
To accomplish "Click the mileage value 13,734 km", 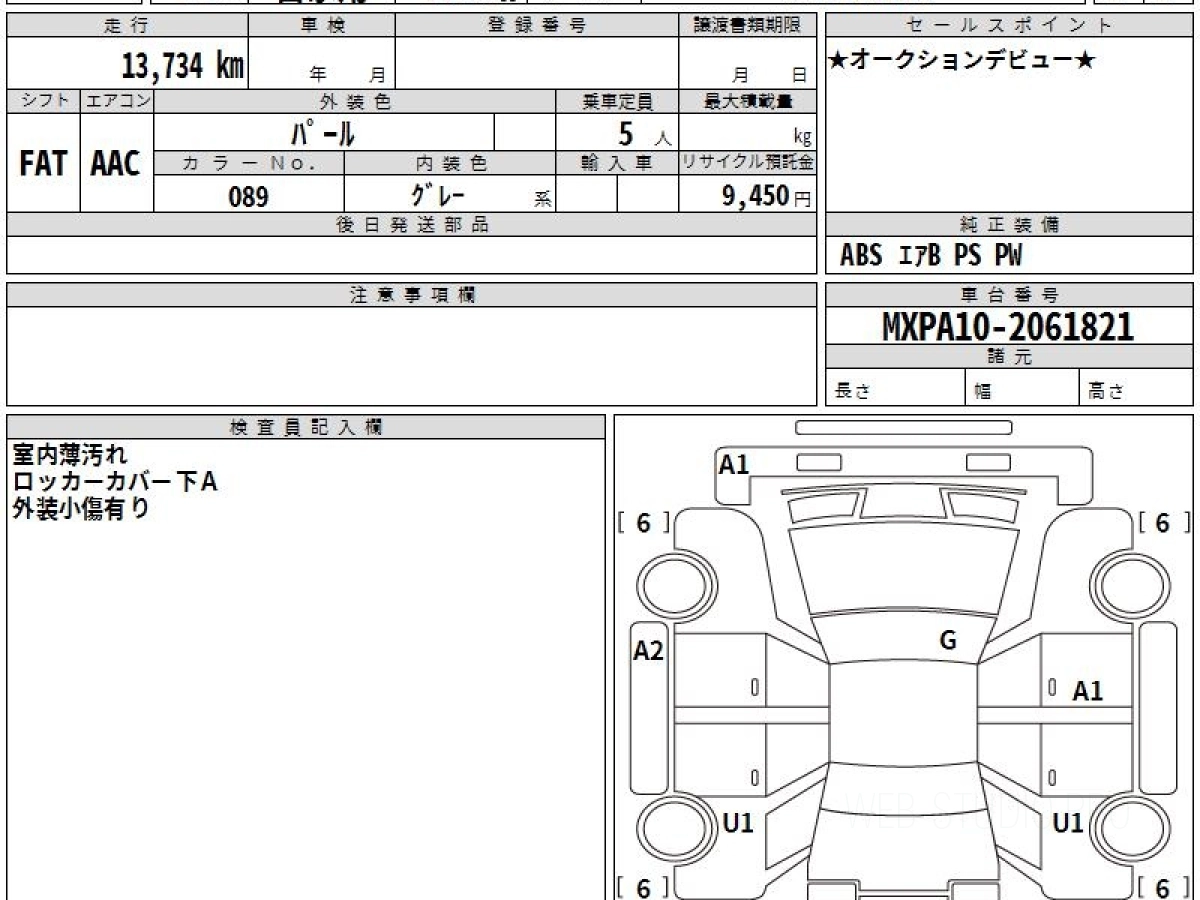I will coord(183,66).
